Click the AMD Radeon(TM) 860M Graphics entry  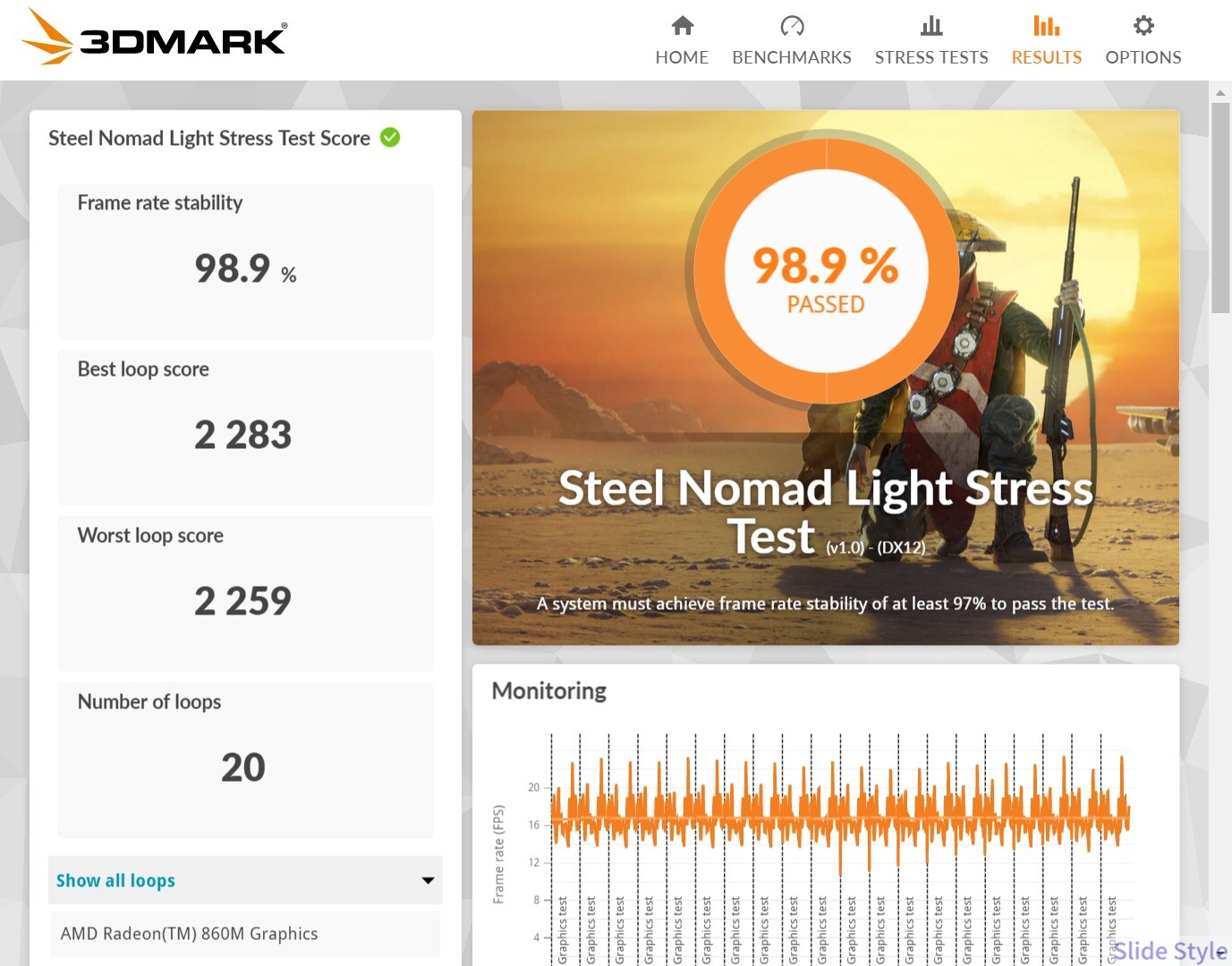[x=245, y=934]
